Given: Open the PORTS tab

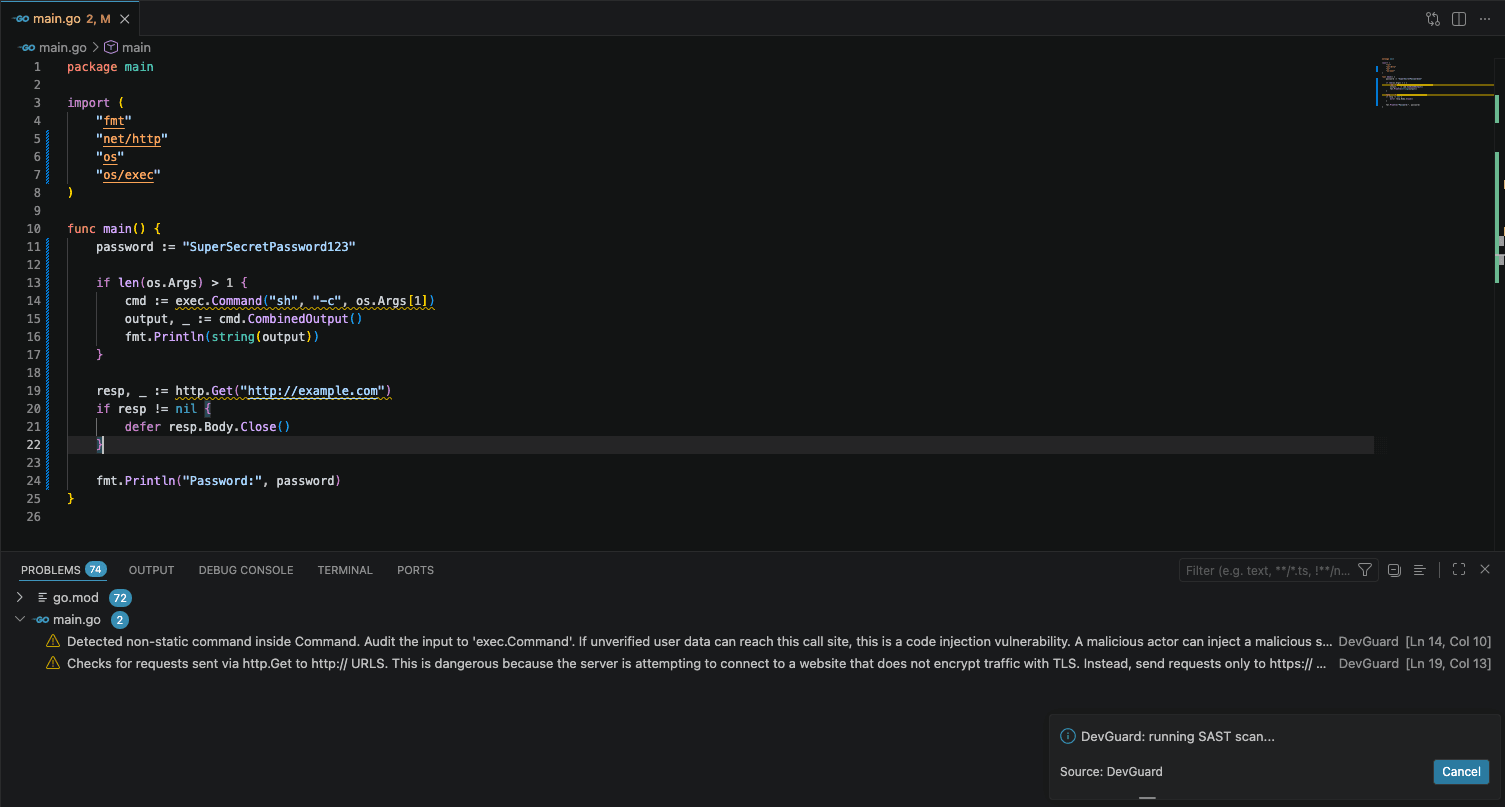Looking at the screenshot, I should point(415,570).
